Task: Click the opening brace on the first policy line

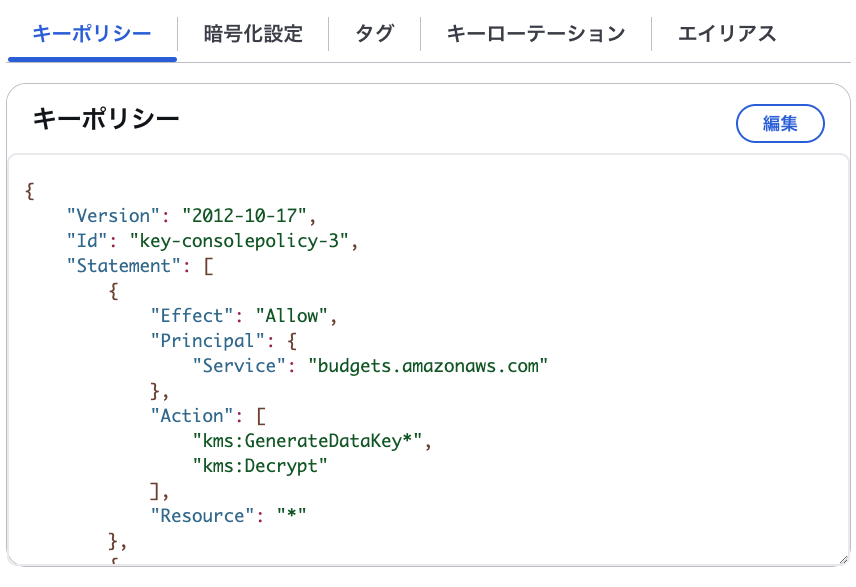Action: coord(30,190)
